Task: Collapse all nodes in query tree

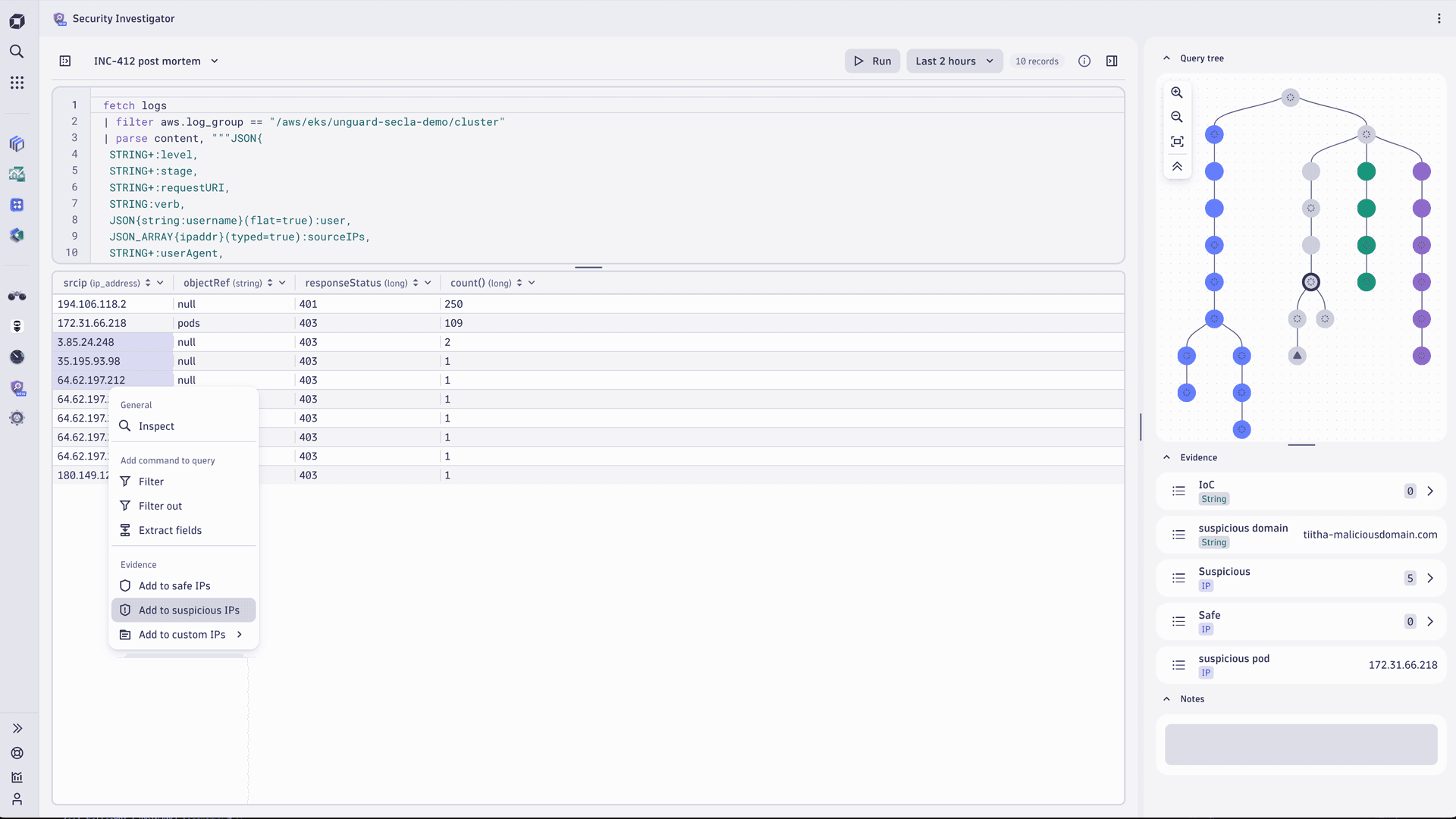Action: [1177, 166]
